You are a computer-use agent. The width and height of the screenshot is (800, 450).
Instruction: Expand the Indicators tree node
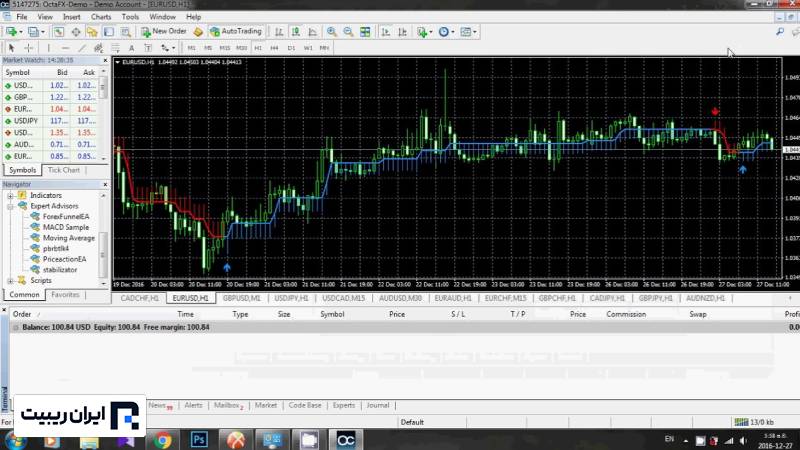pyautogui.click(x=11, y=195)
